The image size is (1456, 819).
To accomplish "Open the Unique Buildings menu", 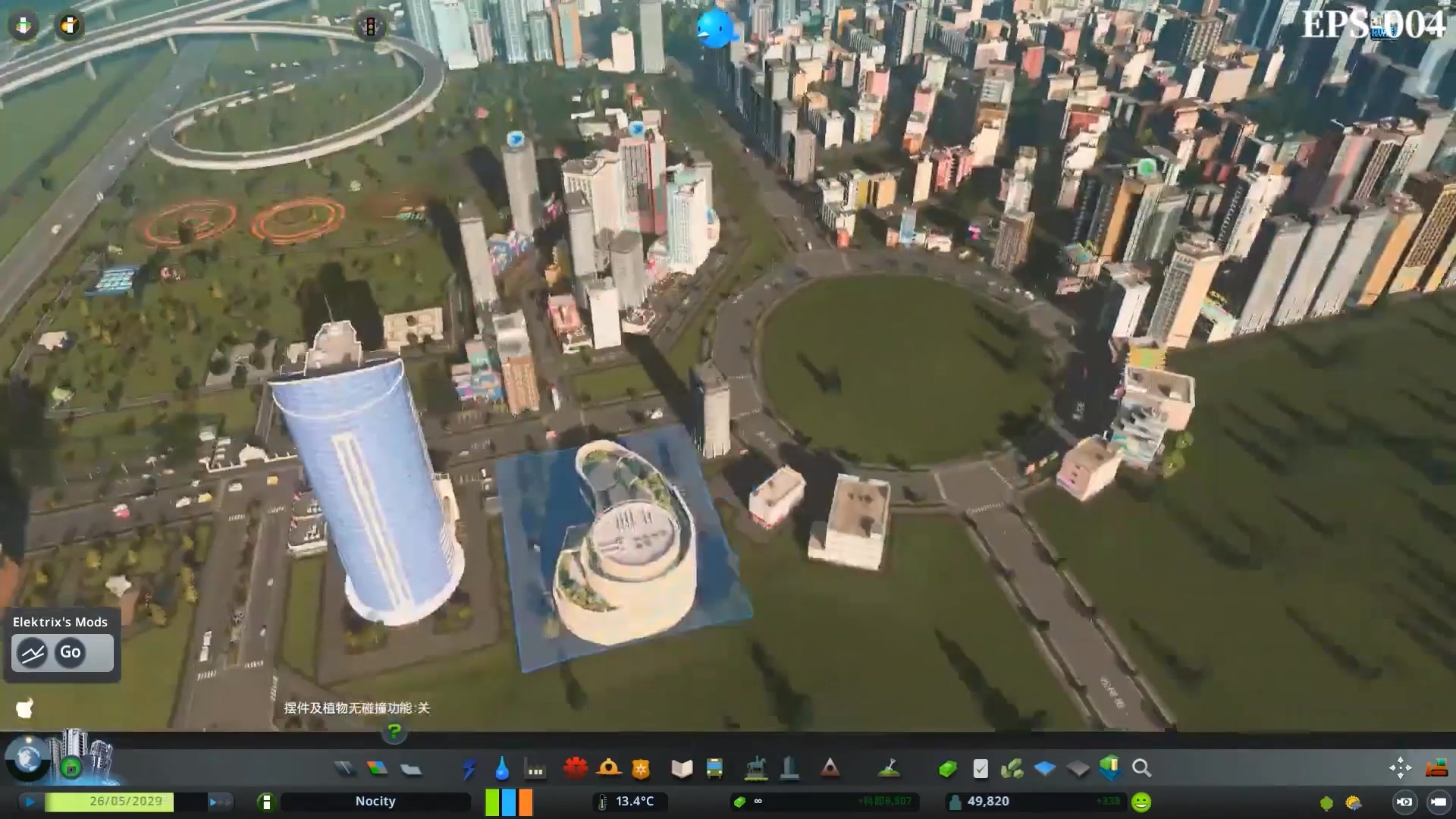I will (789, 769).
